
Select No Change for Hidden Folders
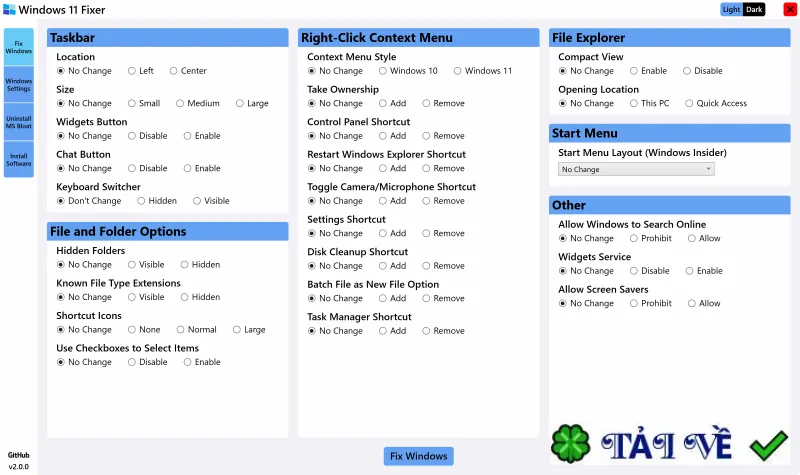pyautogui.click(x=84, y=265)
